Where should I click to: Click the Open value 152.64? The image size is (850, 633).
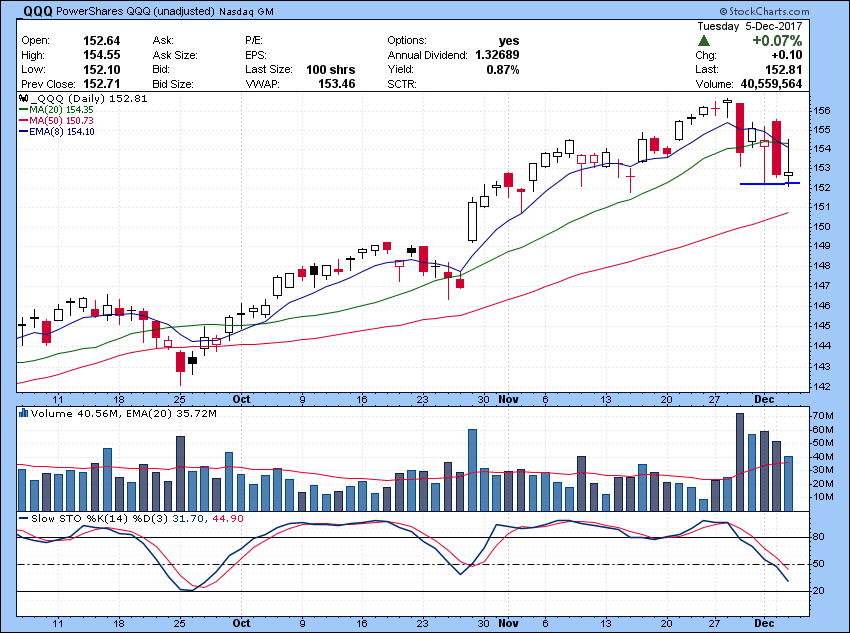[101, 41]
